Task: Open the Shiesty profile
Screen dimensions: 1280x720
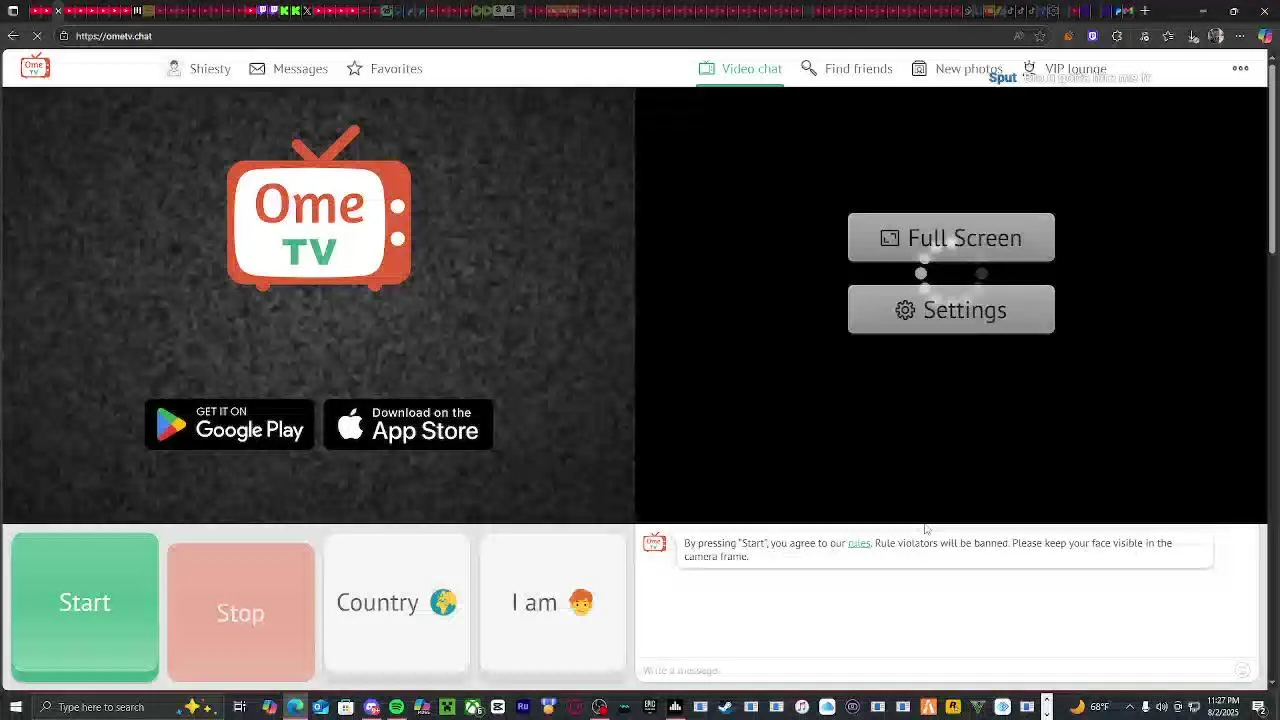Action: point(198,68)
